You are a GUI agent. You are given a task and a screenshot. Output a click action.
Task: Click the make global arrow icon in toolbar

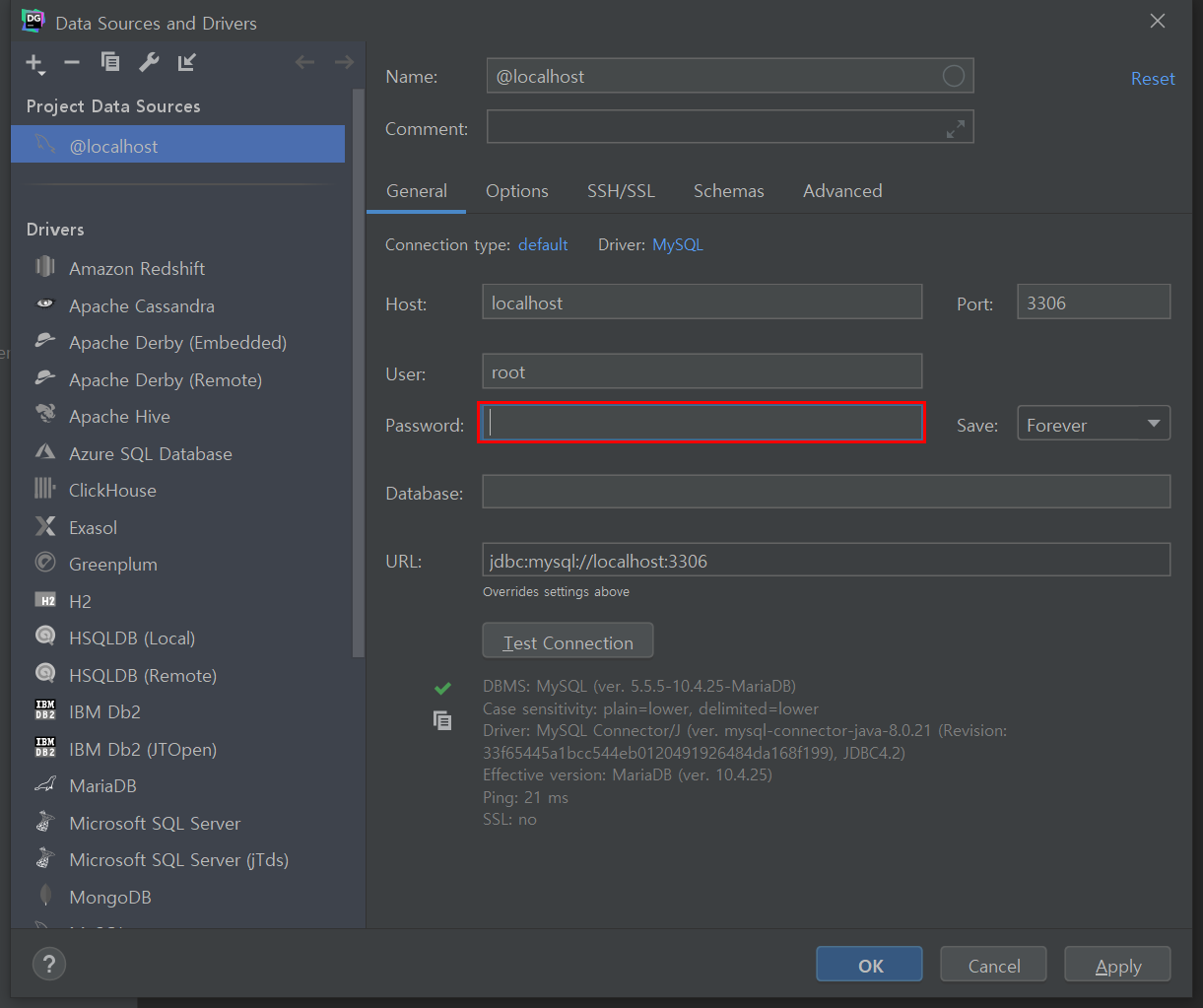coord(187,63)
